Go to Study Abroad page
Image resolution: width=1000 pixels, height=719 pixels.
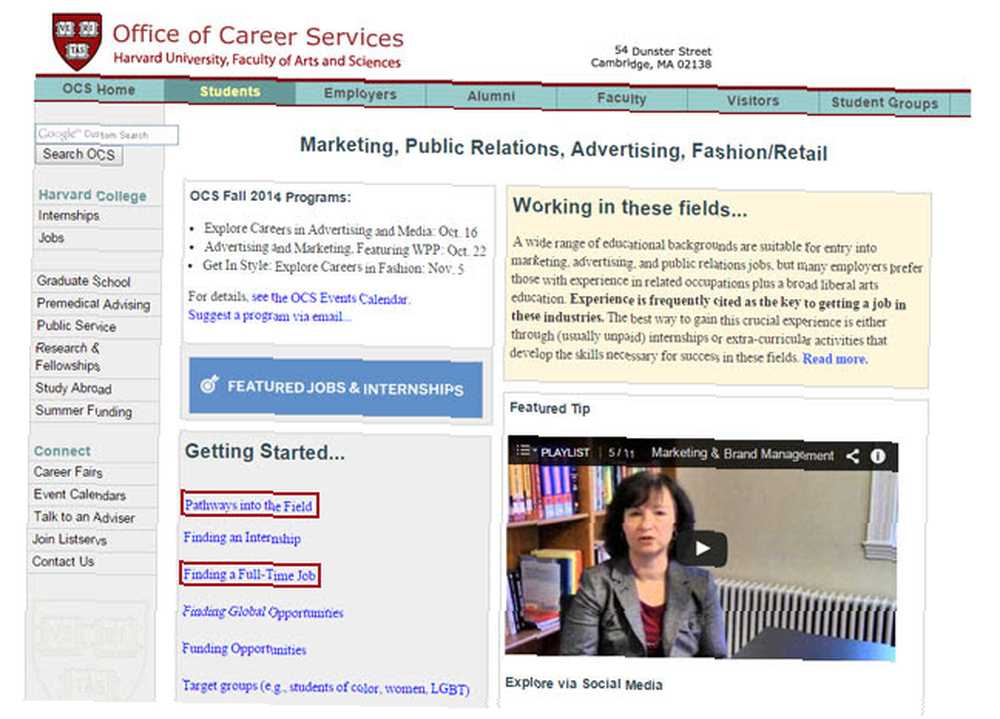click(73, 388)
